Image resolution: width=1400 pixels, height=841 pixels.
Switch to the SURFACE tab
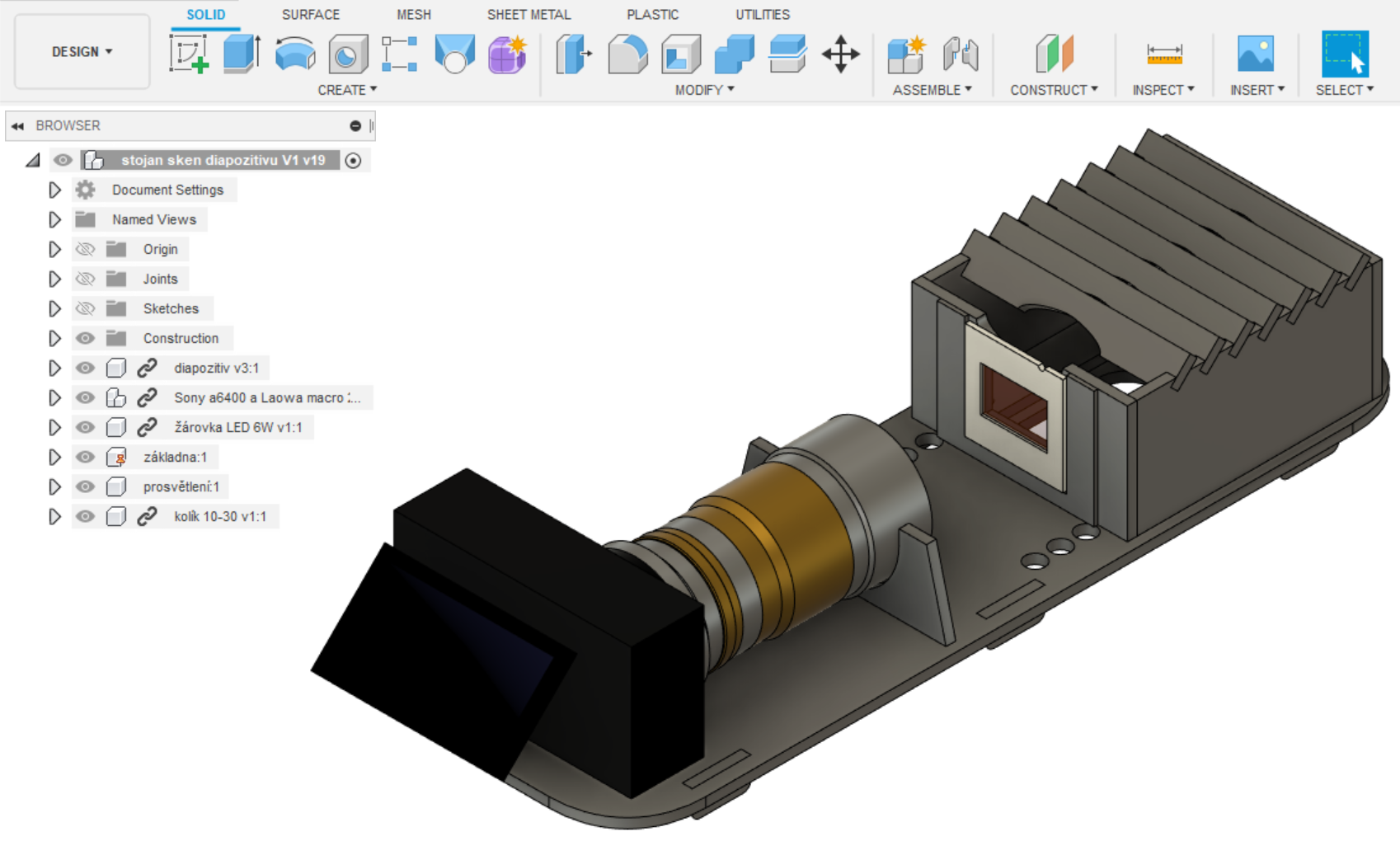coord(310,15)
